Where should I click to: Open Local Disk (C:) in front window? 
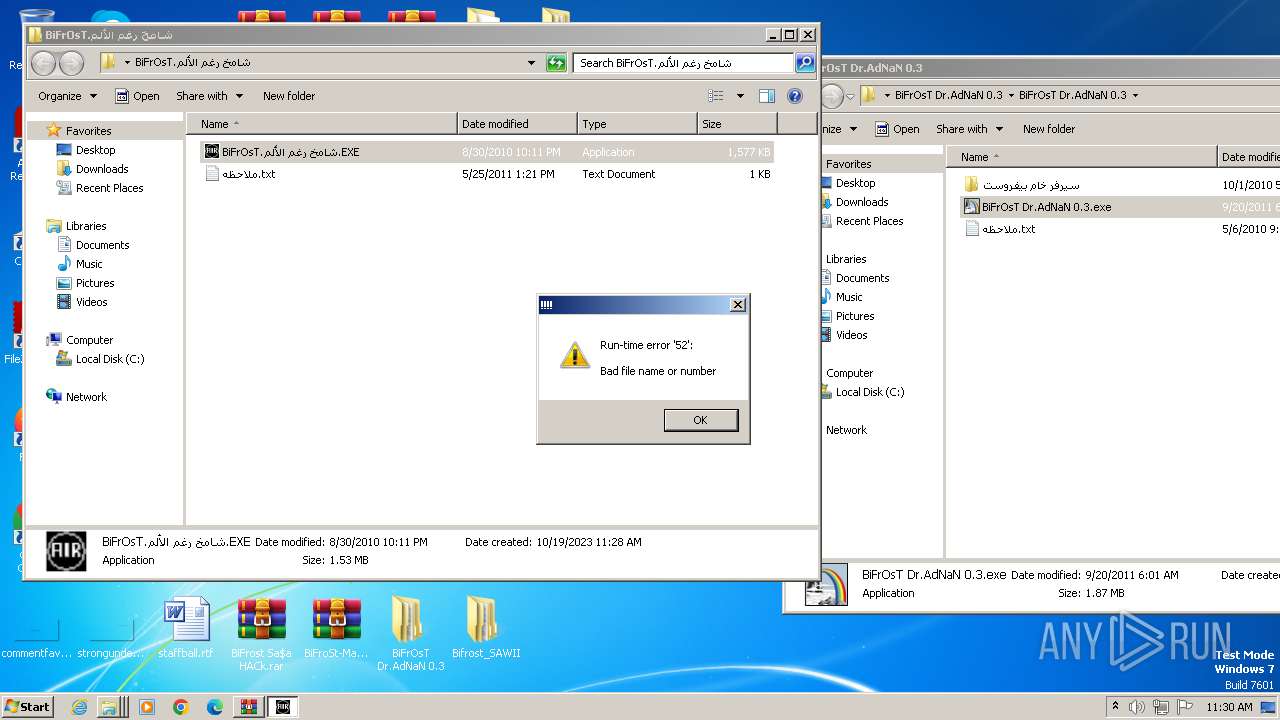tap(110, 359)
